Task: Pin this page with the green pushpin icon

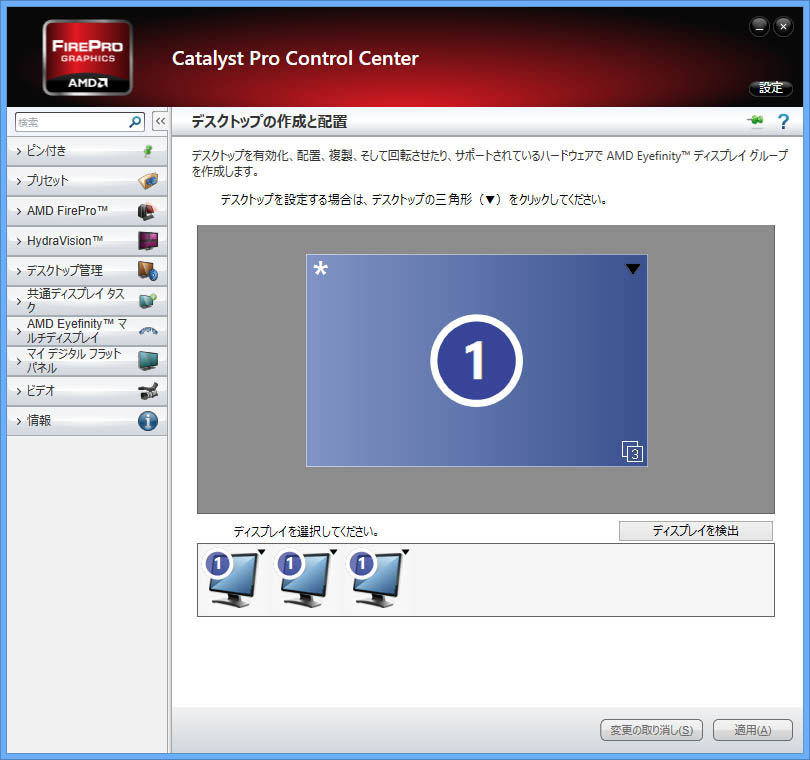Action: [755, 121]
